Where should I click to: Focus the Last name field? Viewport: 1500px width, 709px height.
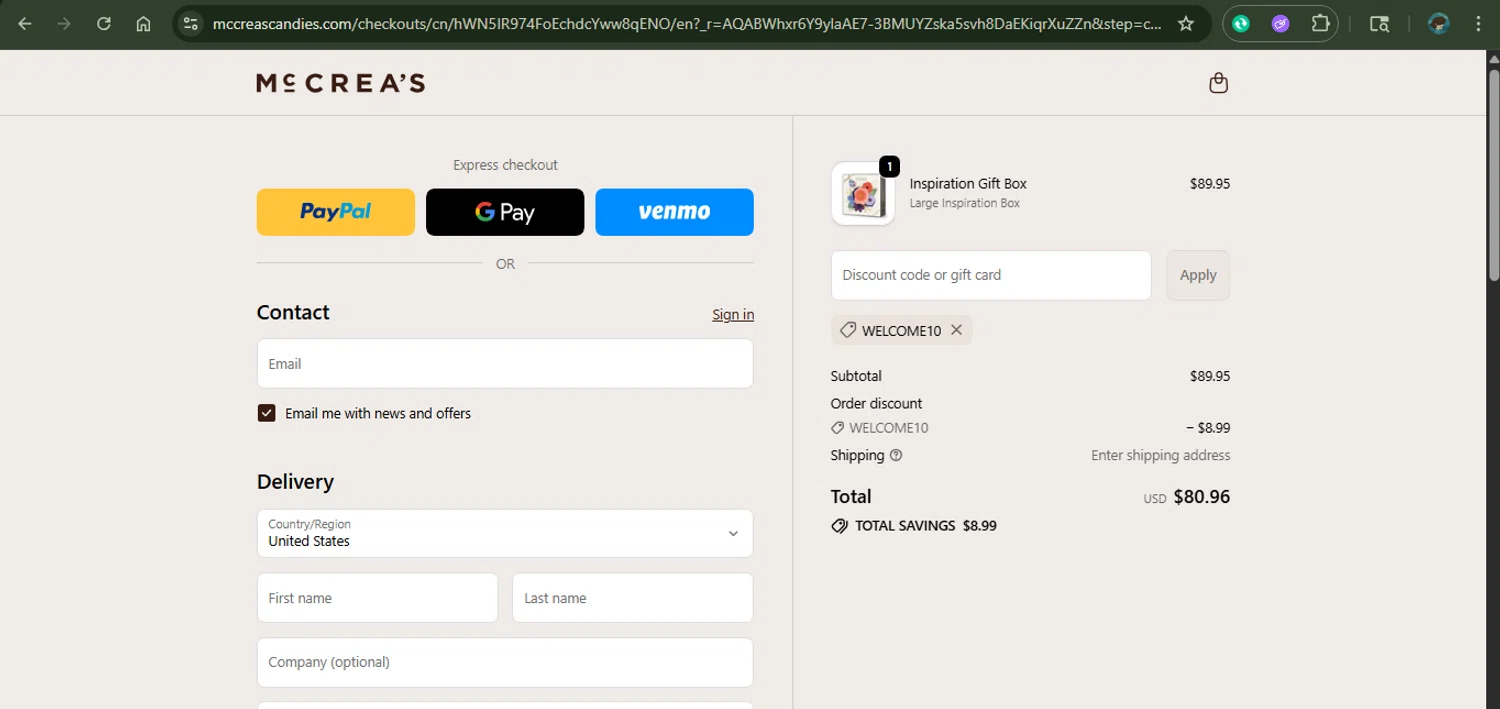tap(633, 598)
